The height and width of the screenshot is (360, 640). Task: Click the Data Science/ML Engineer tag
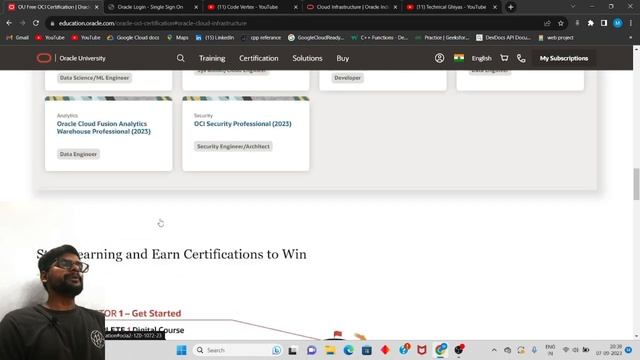coord(94,78)
